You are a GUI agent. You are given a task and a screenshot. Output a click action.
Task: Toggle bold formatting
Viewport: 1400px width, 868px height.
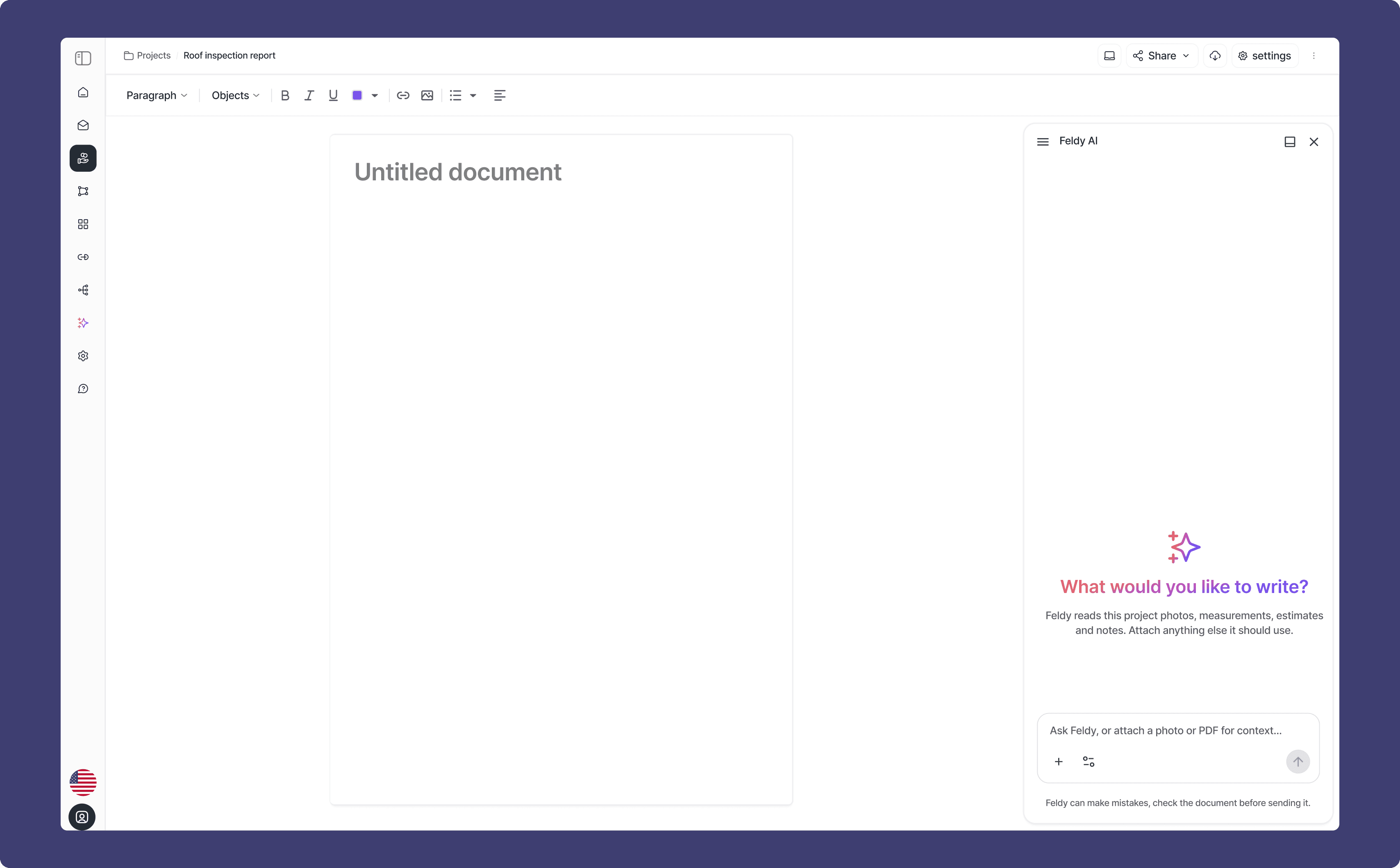pos(285,95)
